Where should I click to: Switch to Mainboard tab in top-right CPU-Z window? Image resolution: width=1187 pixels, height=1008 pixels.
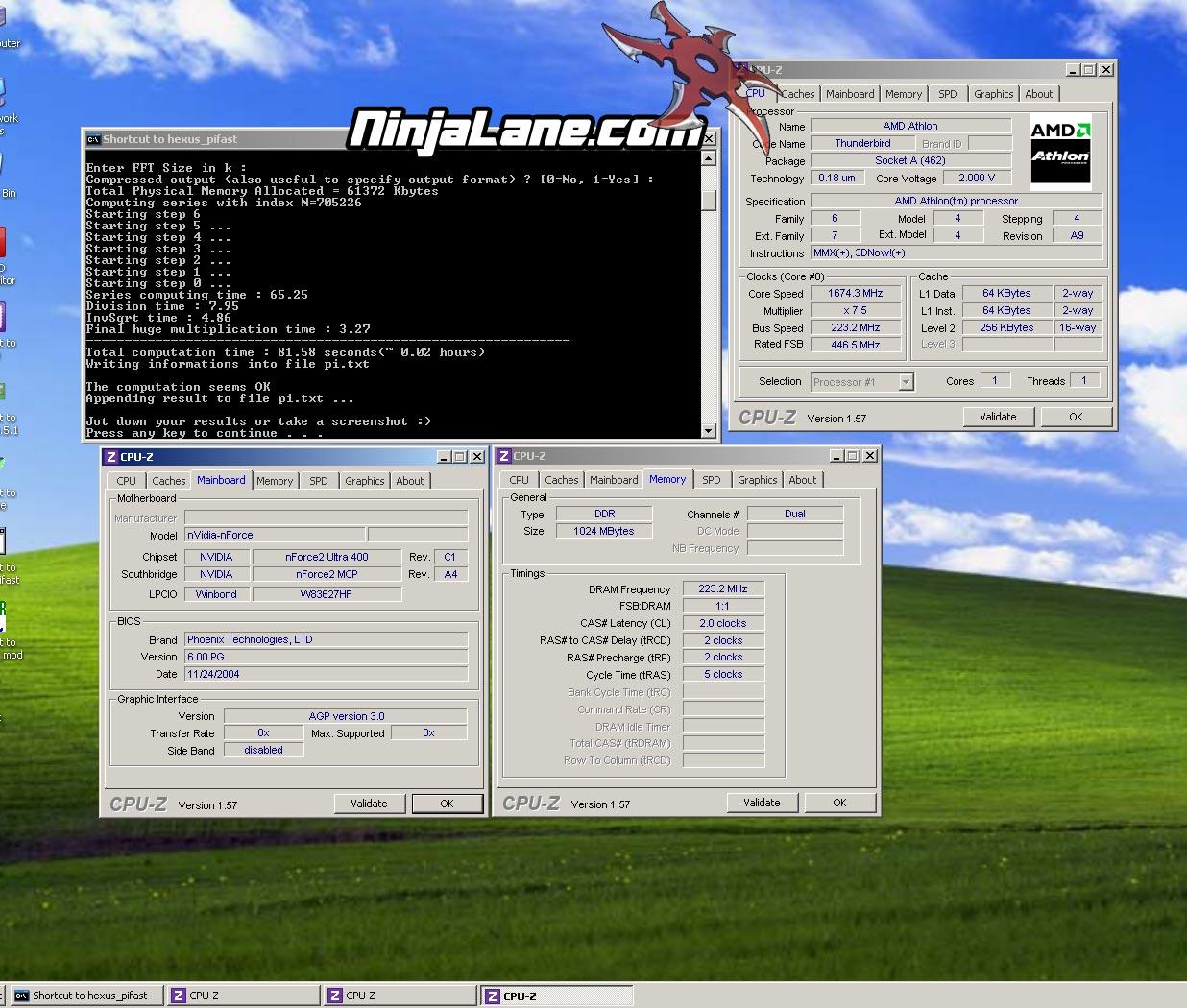pyautogui.click(x=850, y=94)
